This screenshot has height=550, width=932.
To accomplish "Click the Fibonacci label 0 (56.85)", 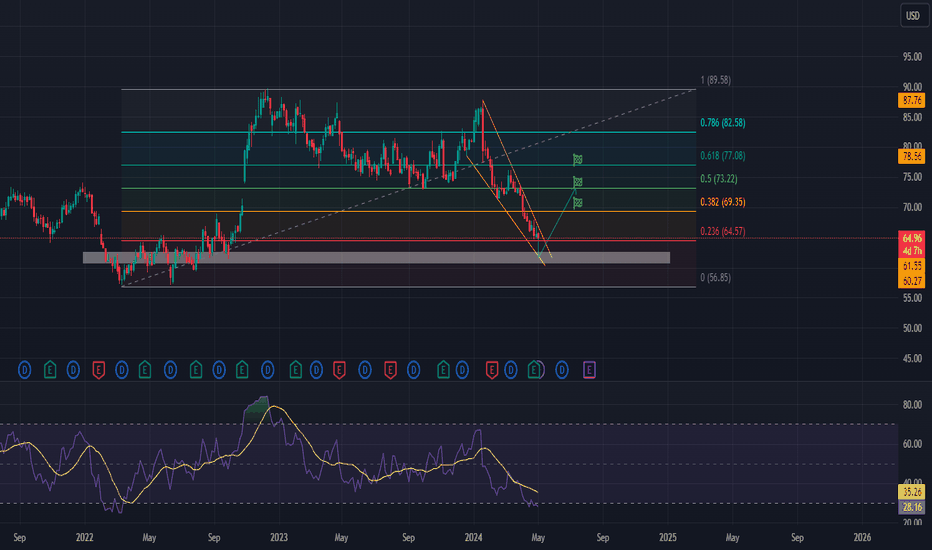I will 716,278.
